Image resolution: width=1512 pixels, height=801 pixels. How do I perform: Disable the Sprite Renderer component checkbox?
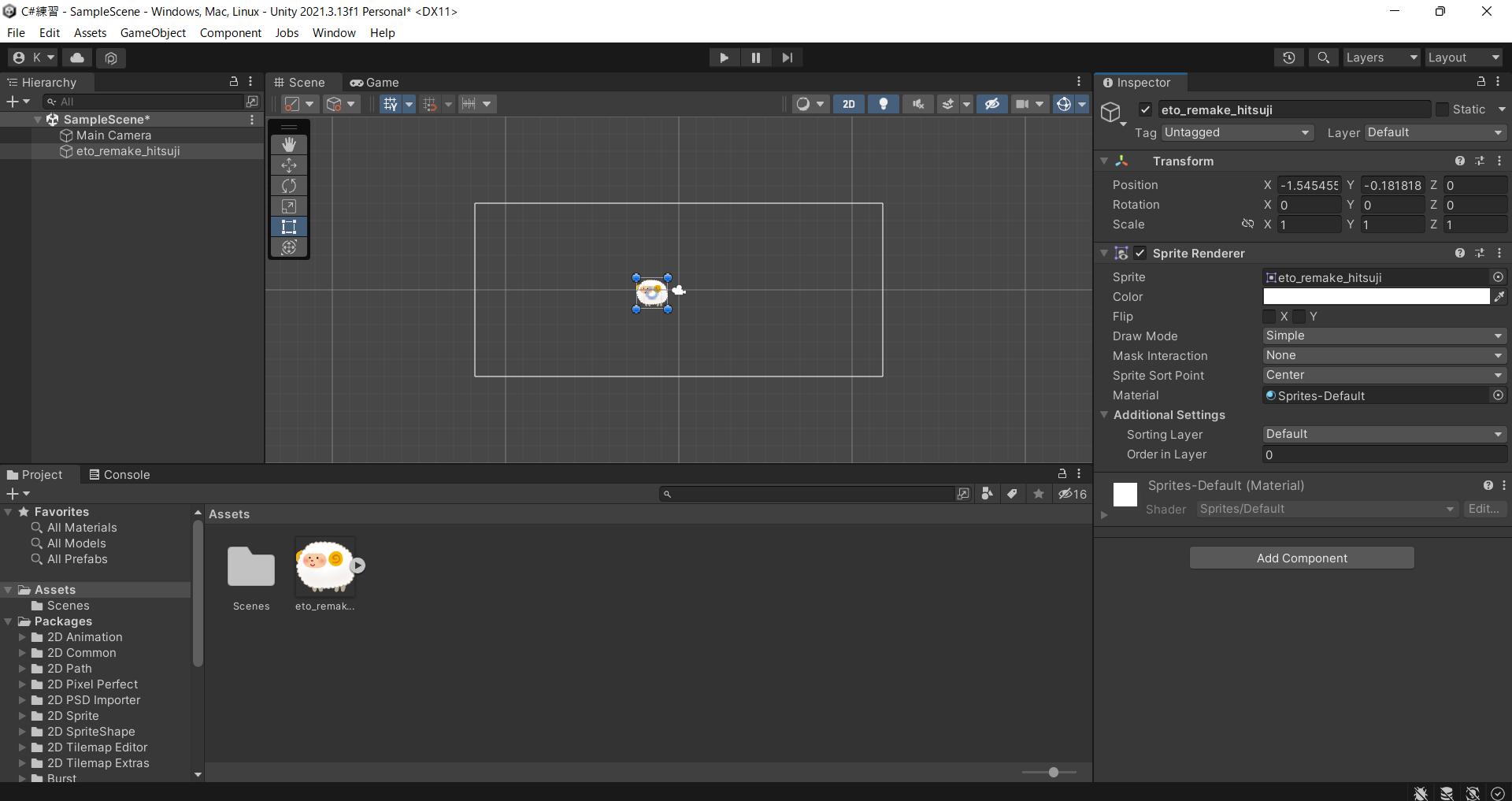coord(1140,254)
